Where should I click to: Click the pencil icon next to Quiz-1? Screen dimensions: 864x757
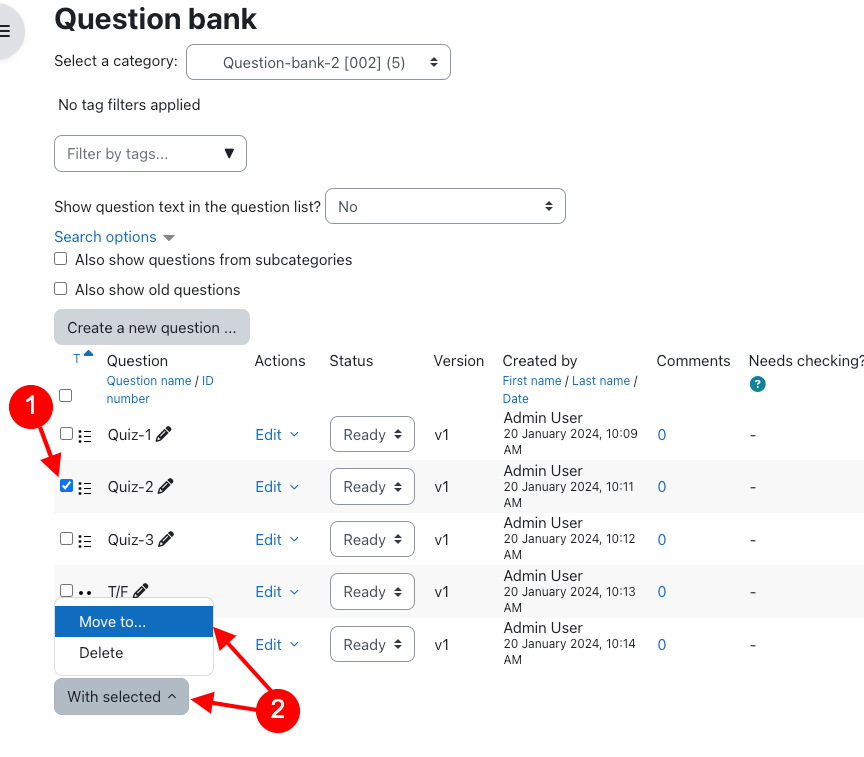(x=164, y=434)
